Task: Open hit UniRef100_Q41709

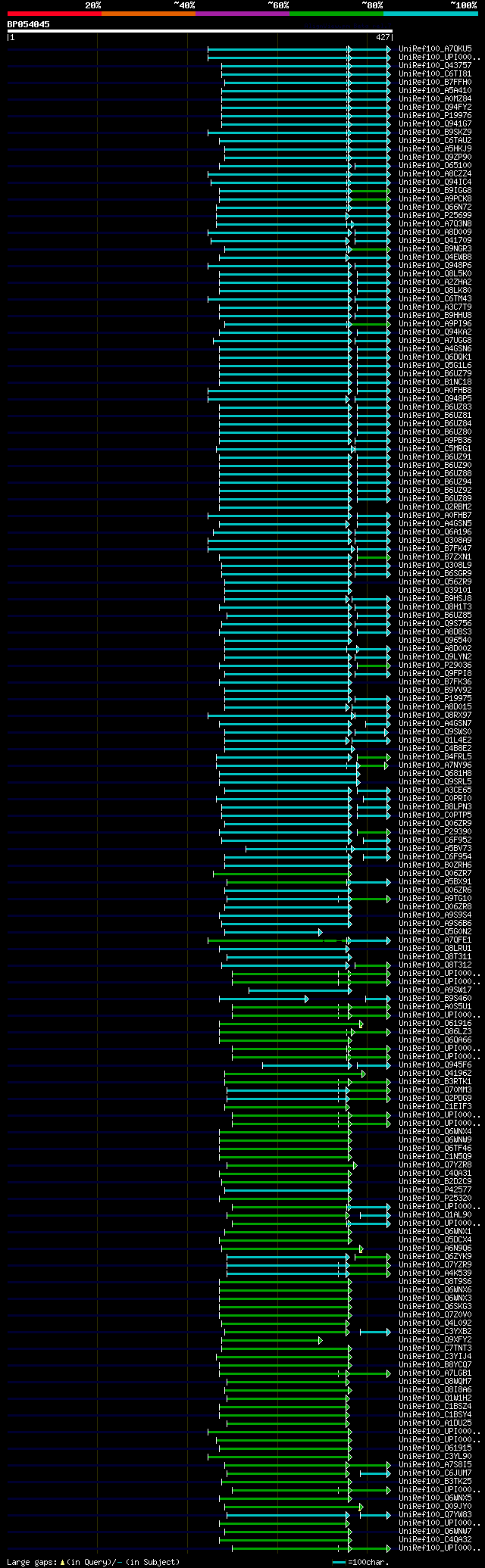Action: tap(435, 240)
